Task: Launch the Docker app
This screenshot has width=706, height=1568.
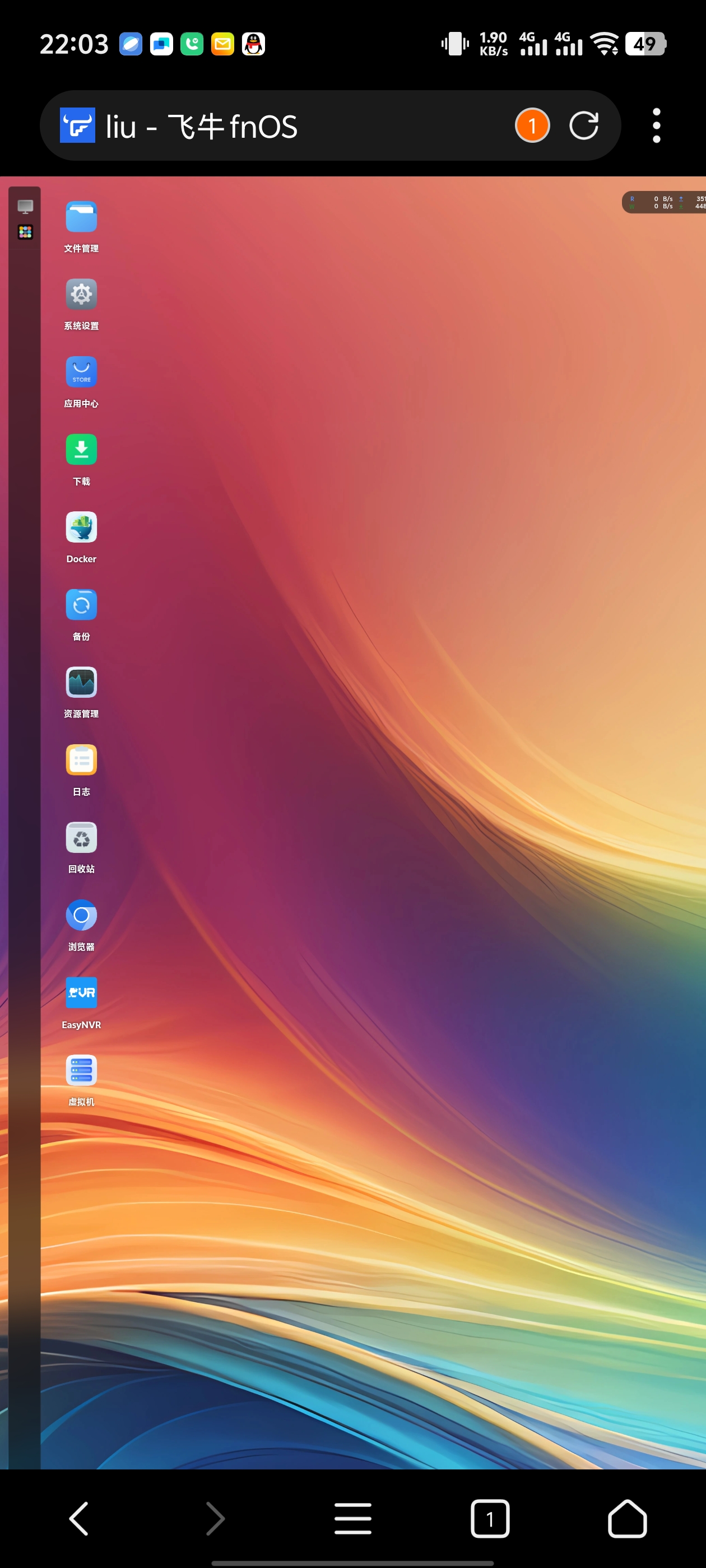Action: (x=81, y=527)
